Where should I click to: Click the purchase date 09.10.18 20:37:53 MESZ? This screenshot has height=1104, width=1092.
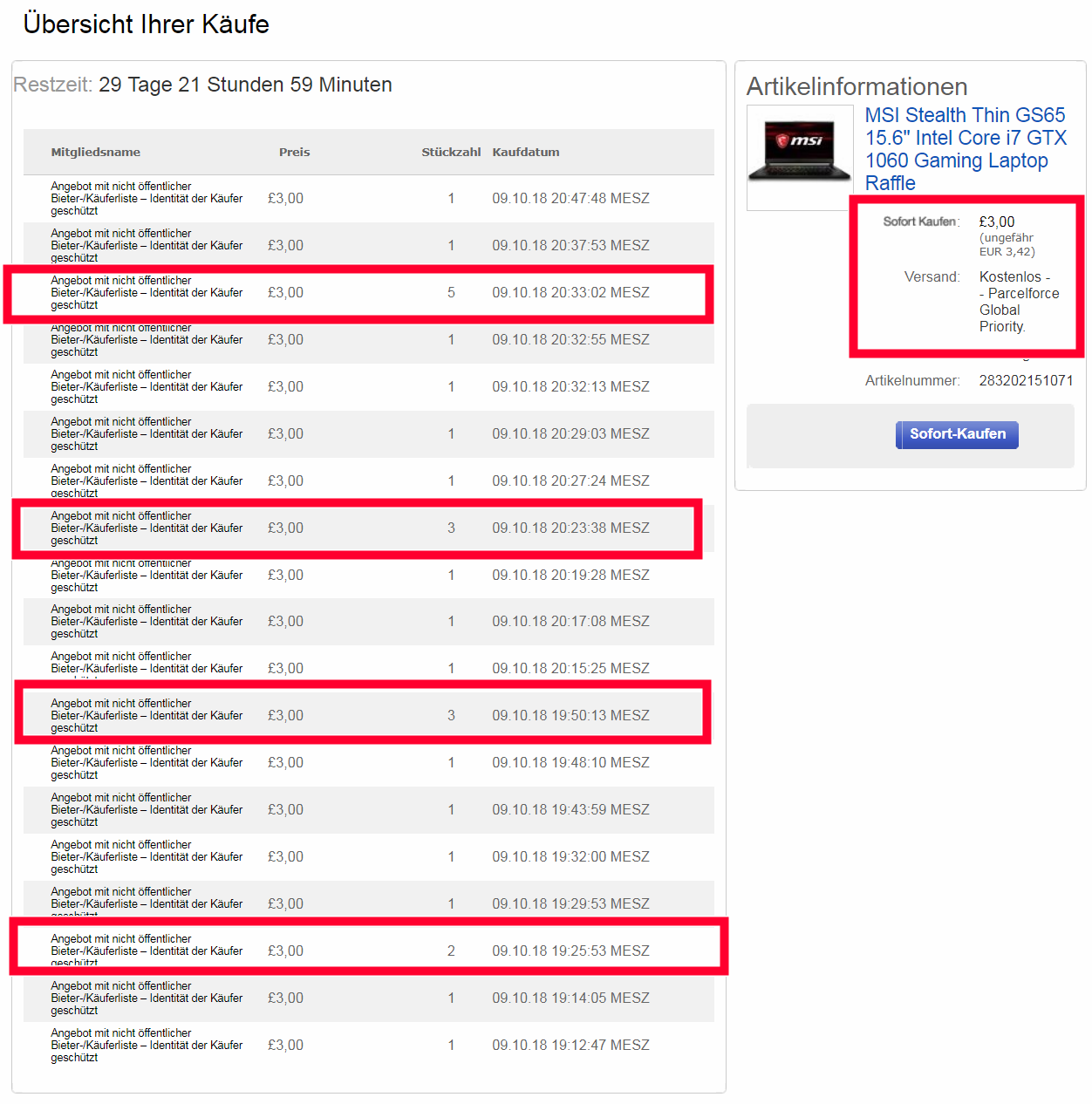pyautogui.click(x=570, y=245)
